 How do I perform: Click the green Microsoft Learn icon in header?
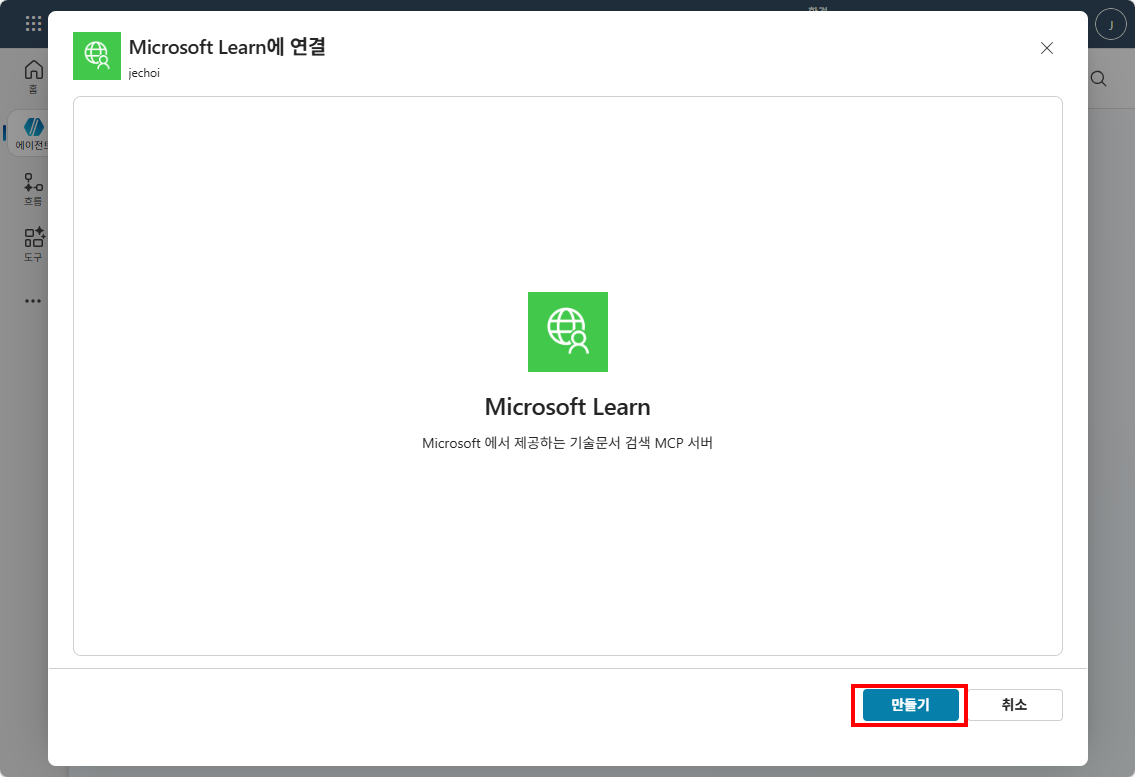[x=97, y=56]
